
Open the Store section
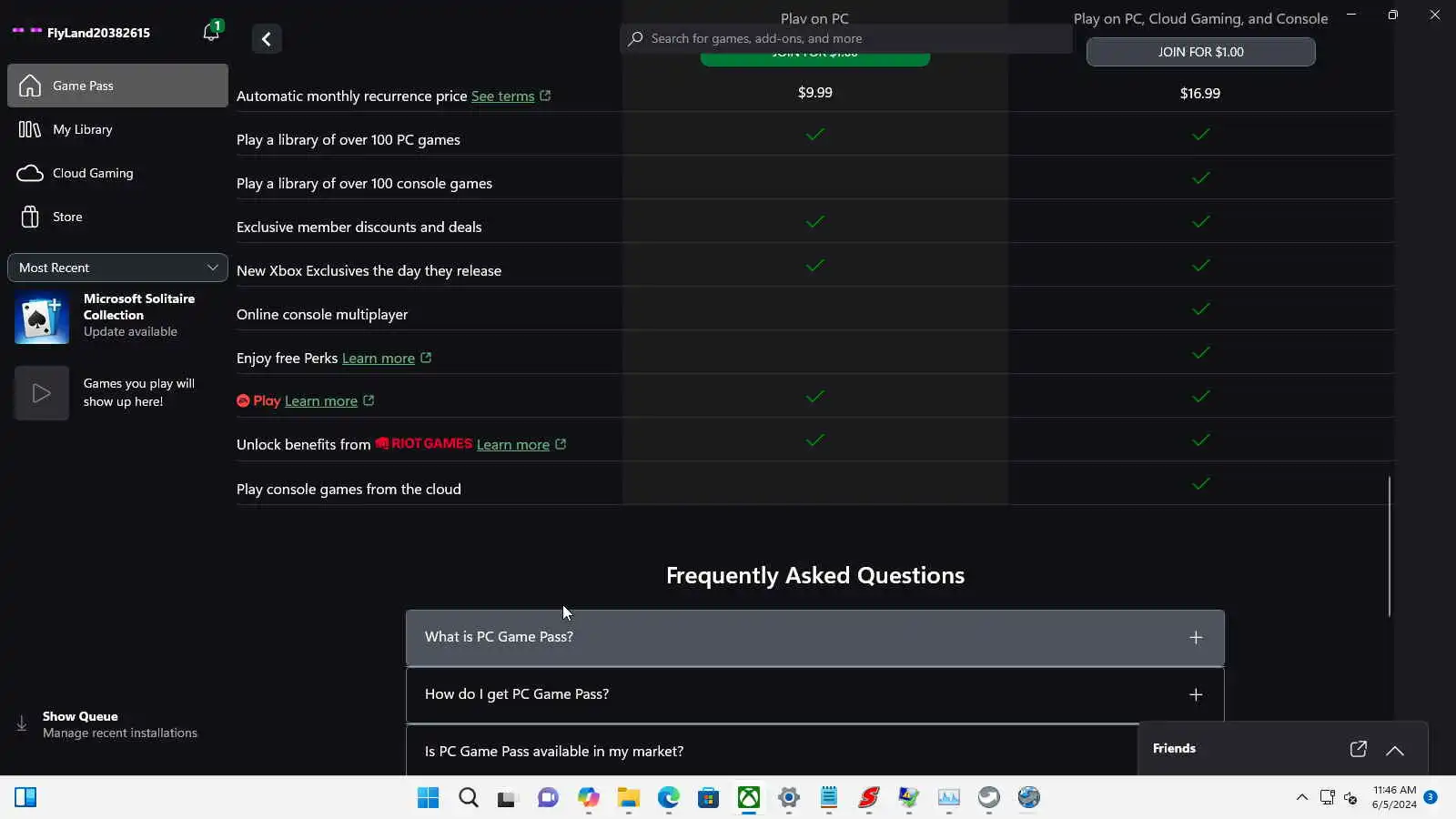(117, 217)
